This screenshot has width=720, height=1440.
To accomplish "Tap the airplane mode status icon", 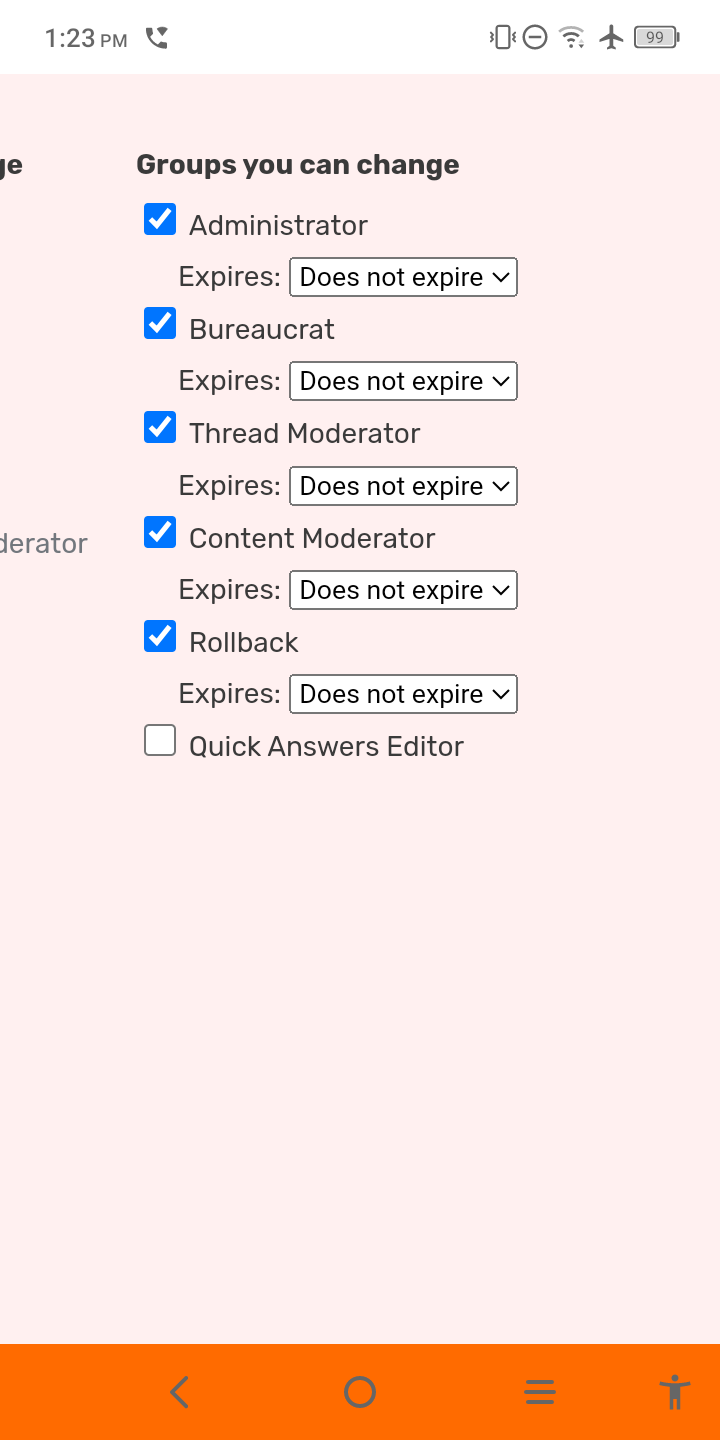I will tap(611, 38).
